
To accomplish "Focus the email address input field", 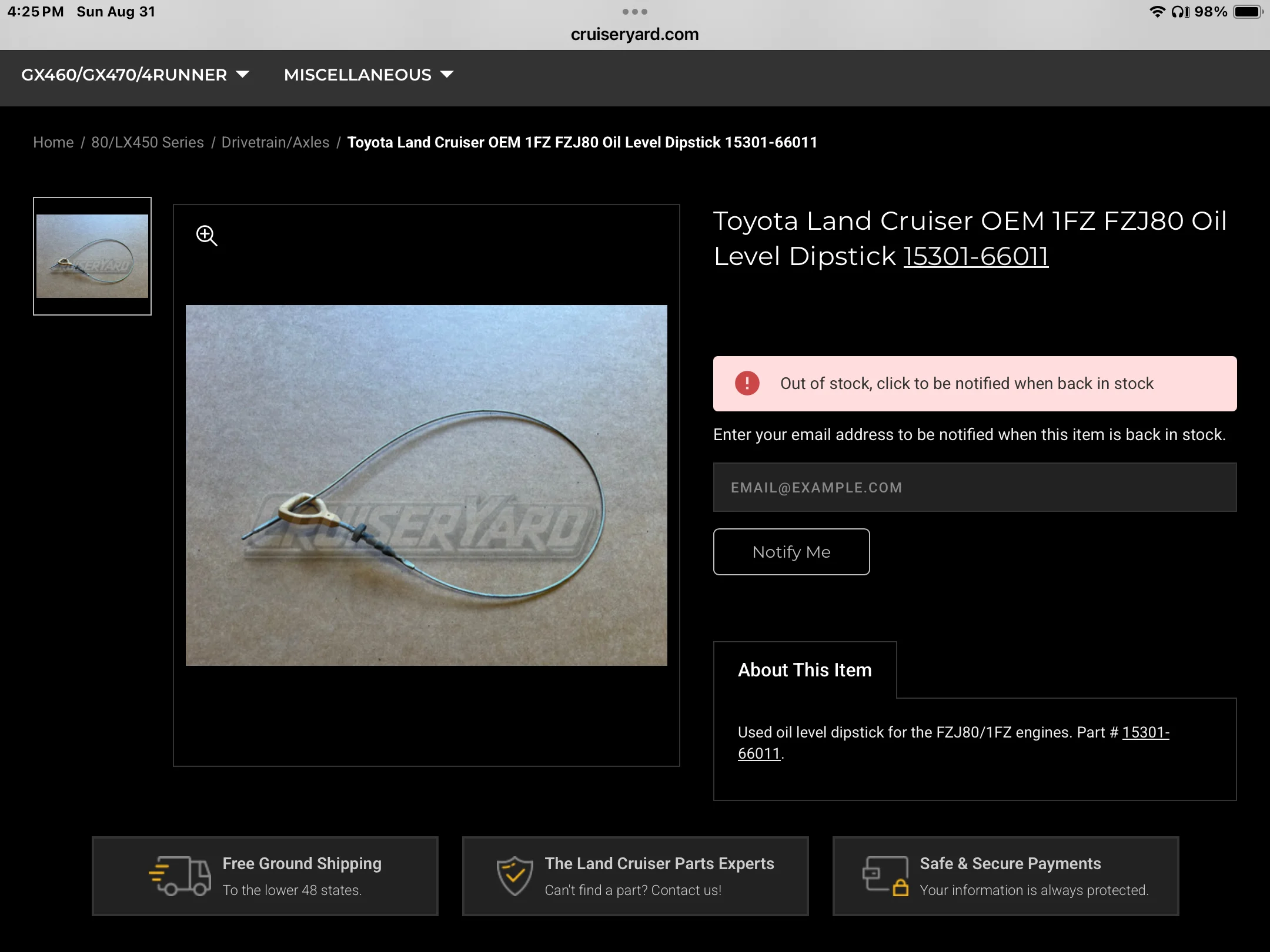I will coord(974,487).
